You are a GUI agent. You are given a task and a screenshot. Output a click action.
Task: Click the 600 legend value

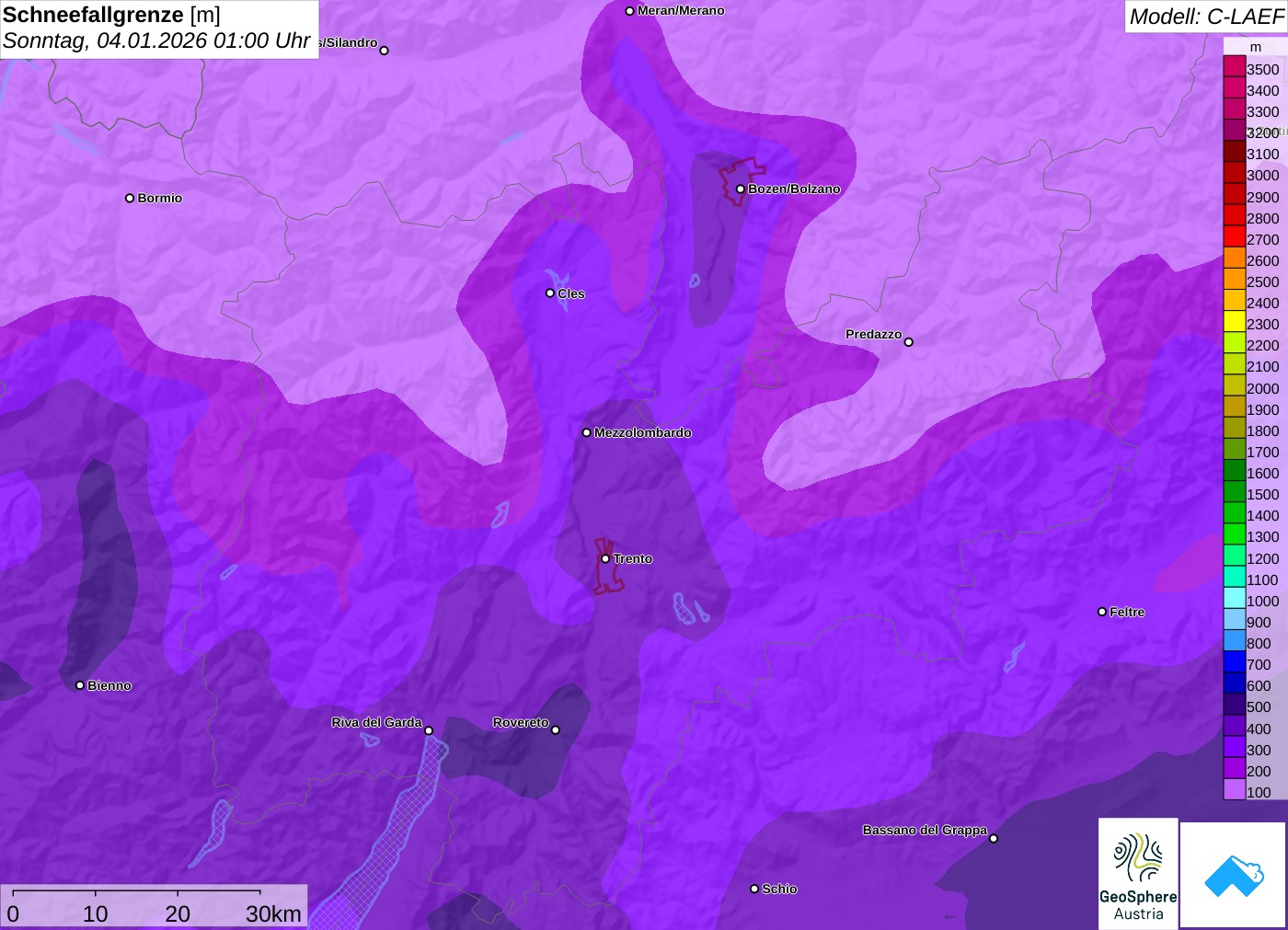1259,686
